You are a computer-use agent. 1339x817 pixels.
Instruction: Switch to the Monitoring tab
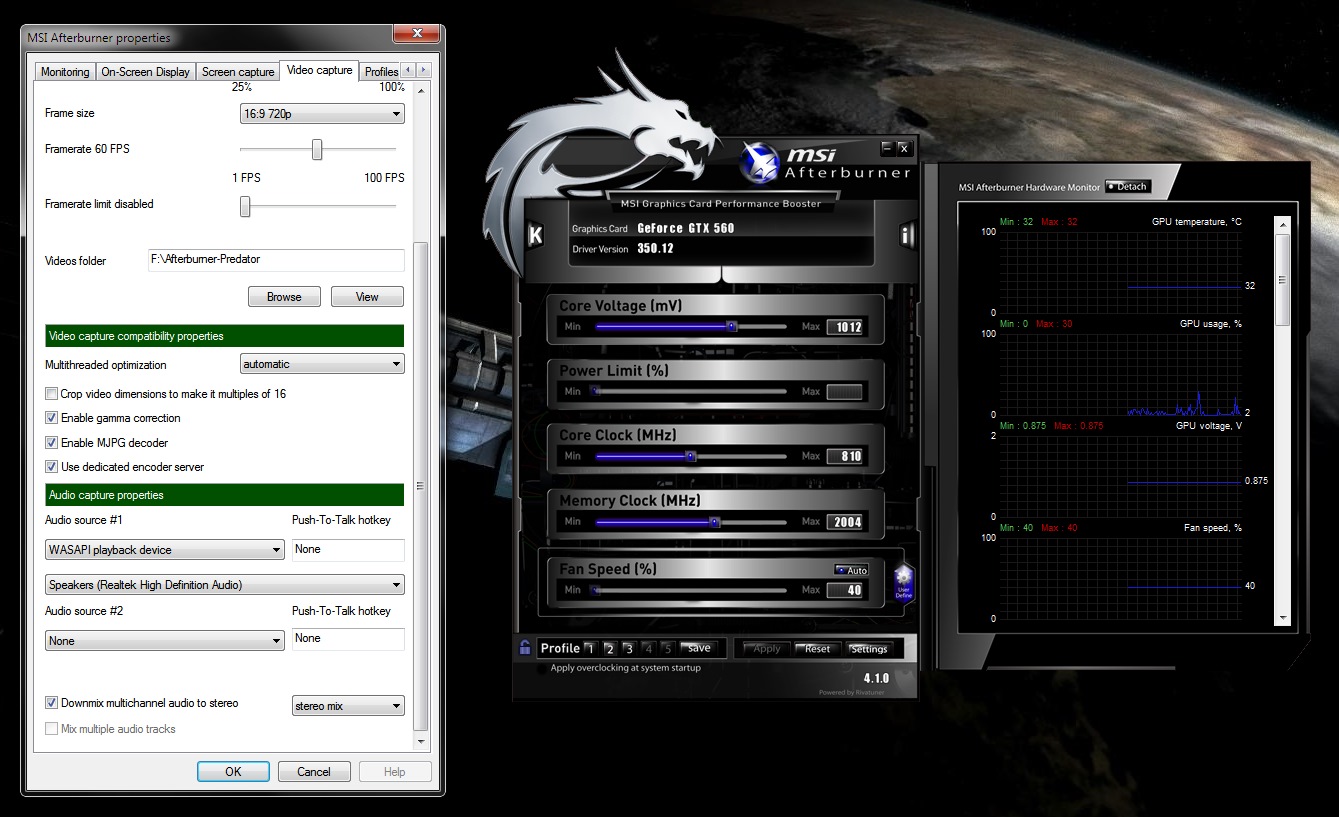click(x=65, y=72)
